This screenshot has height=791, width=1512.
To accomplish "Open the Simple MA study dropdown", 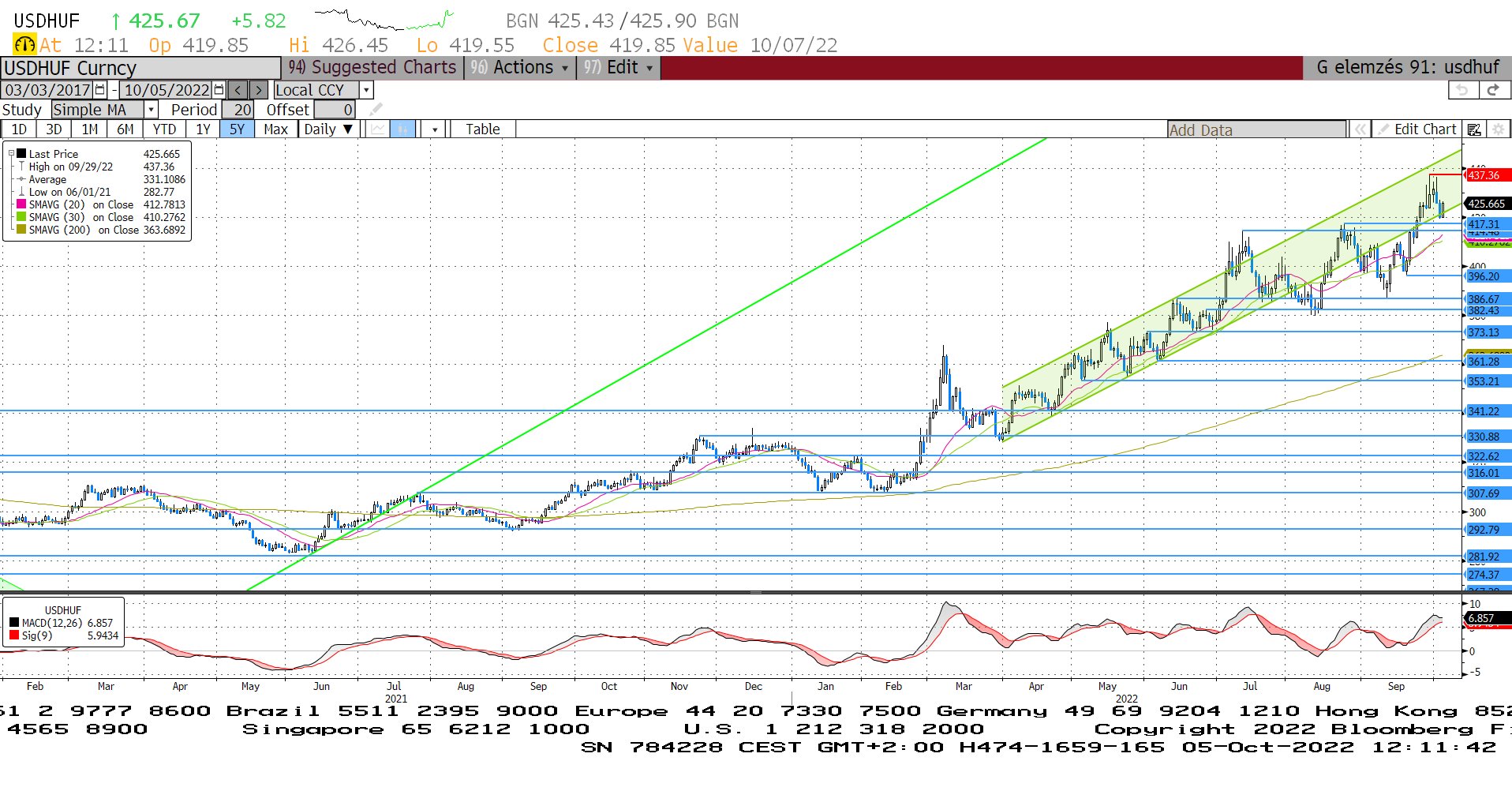I will pyautogui.click(x=151, y=110).
